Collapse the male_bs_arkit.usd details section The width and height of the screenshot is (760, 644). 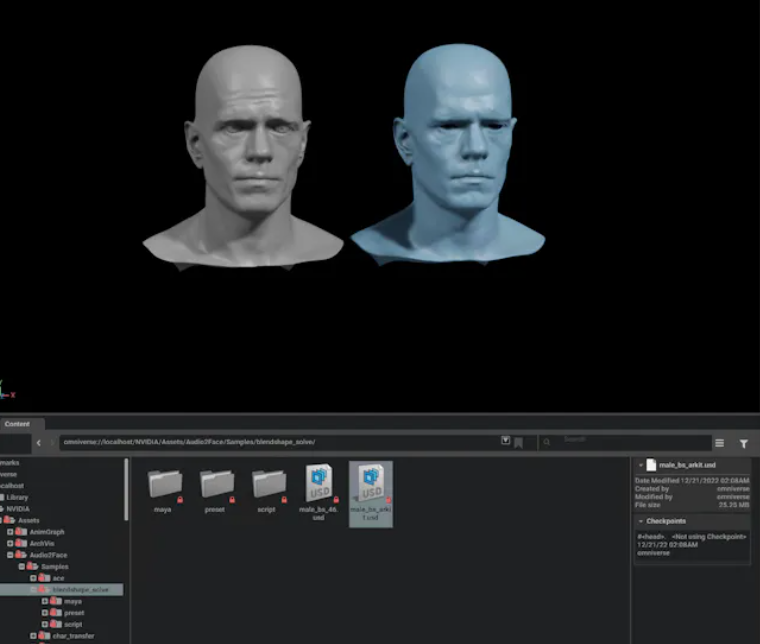(641, 465)
